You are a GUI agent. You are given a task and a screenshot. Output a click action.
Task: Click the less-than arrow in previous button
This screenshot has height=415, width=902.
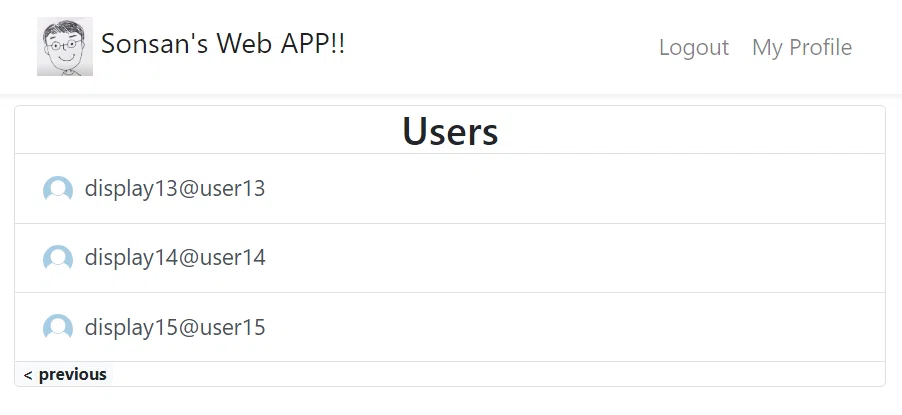click(x=28, y=375)
